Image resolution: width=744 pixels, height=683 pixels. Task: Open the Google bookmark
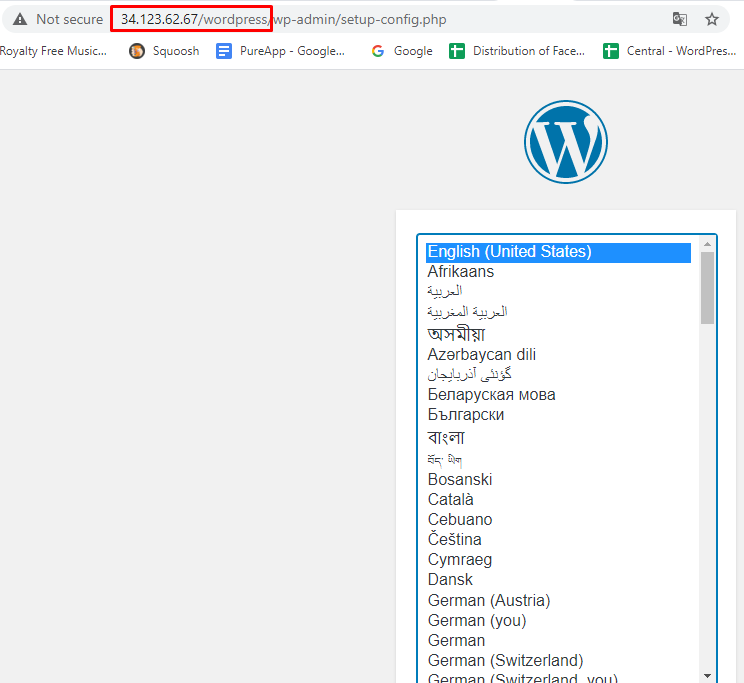[402, 51]
